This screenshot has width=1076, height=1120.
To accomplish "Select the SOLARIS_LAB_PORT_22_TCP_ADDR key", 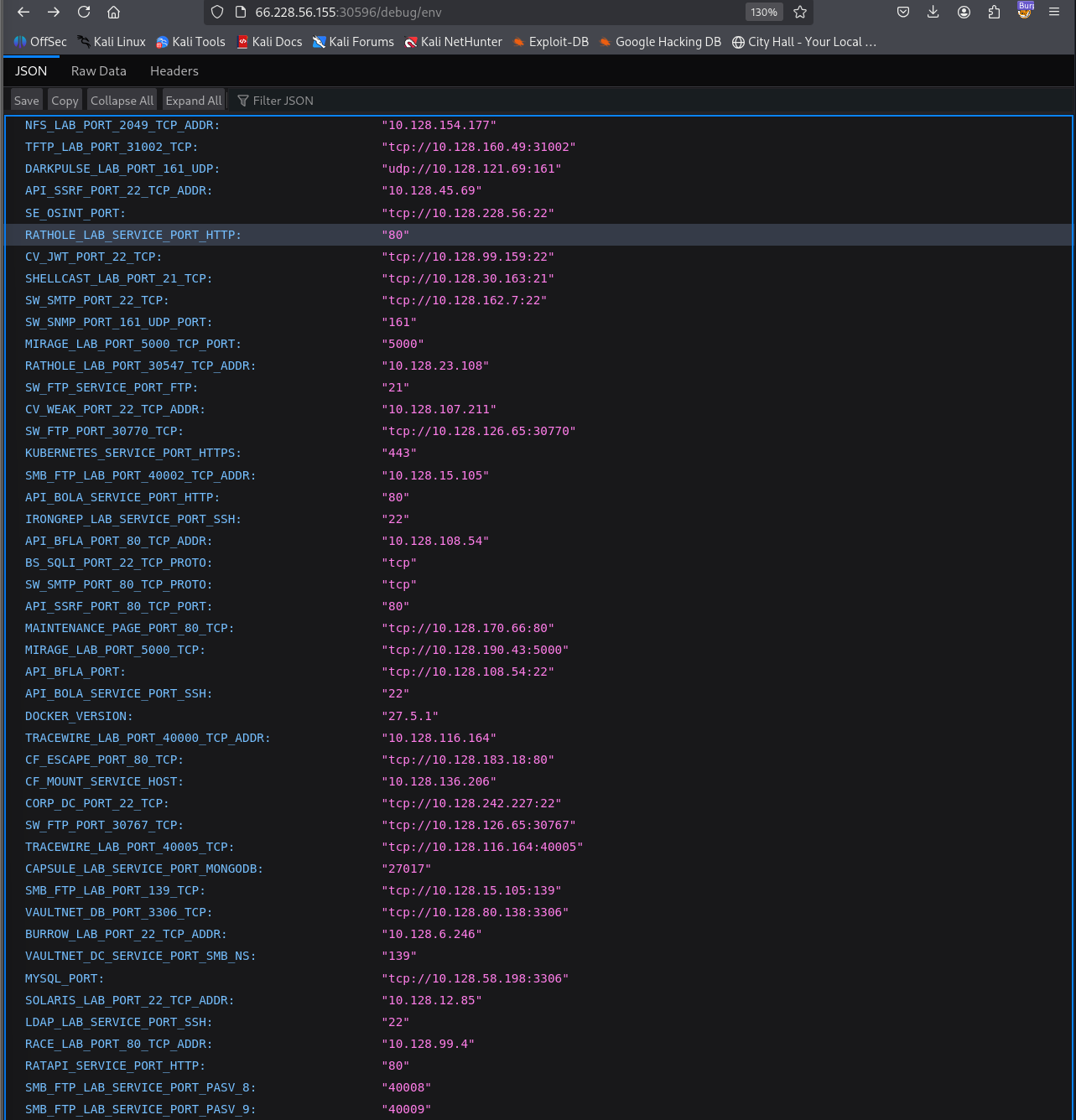I will 130,1000.
